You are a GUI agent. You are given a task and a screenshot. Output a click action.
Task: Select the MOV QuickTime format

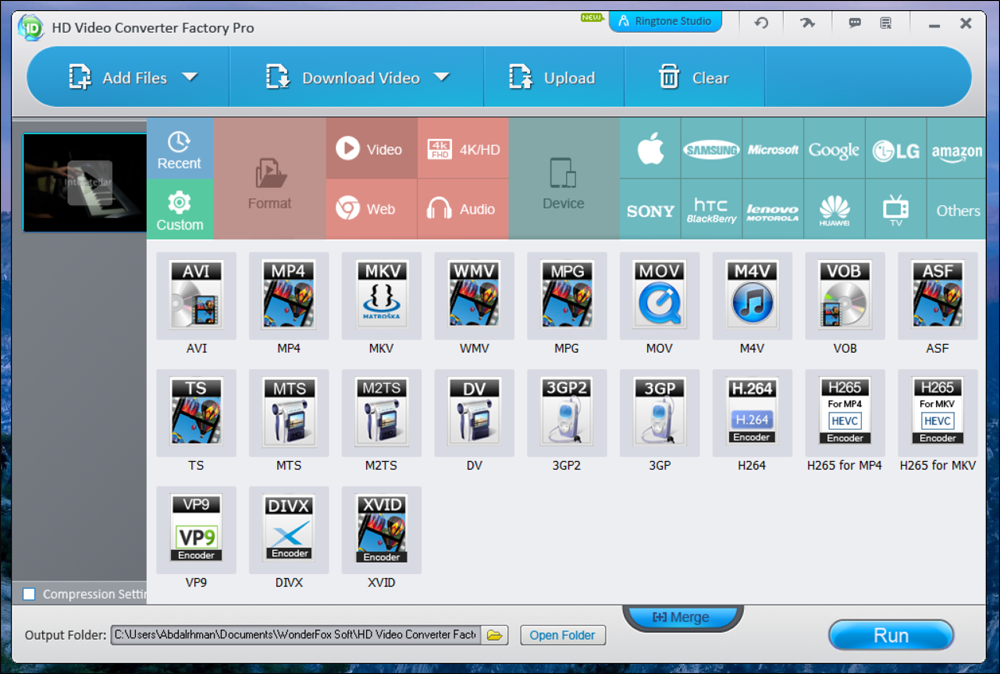coord(659,296)
